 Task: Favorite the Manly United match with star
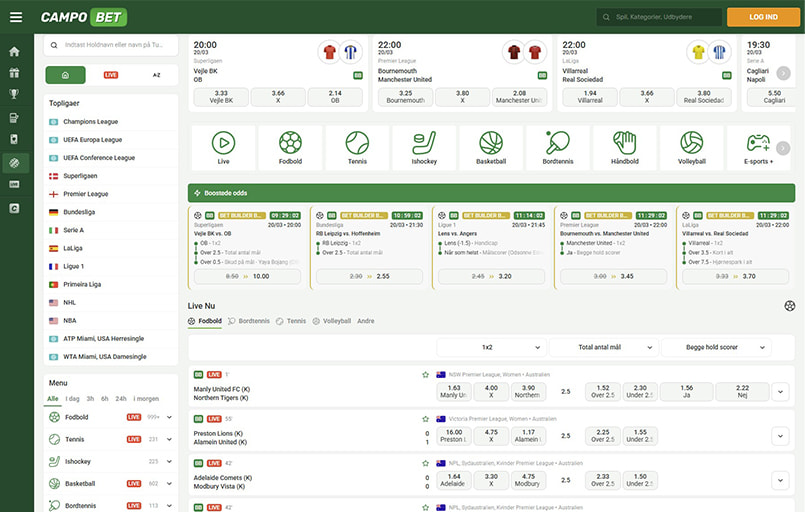click(x=425, y=374)
